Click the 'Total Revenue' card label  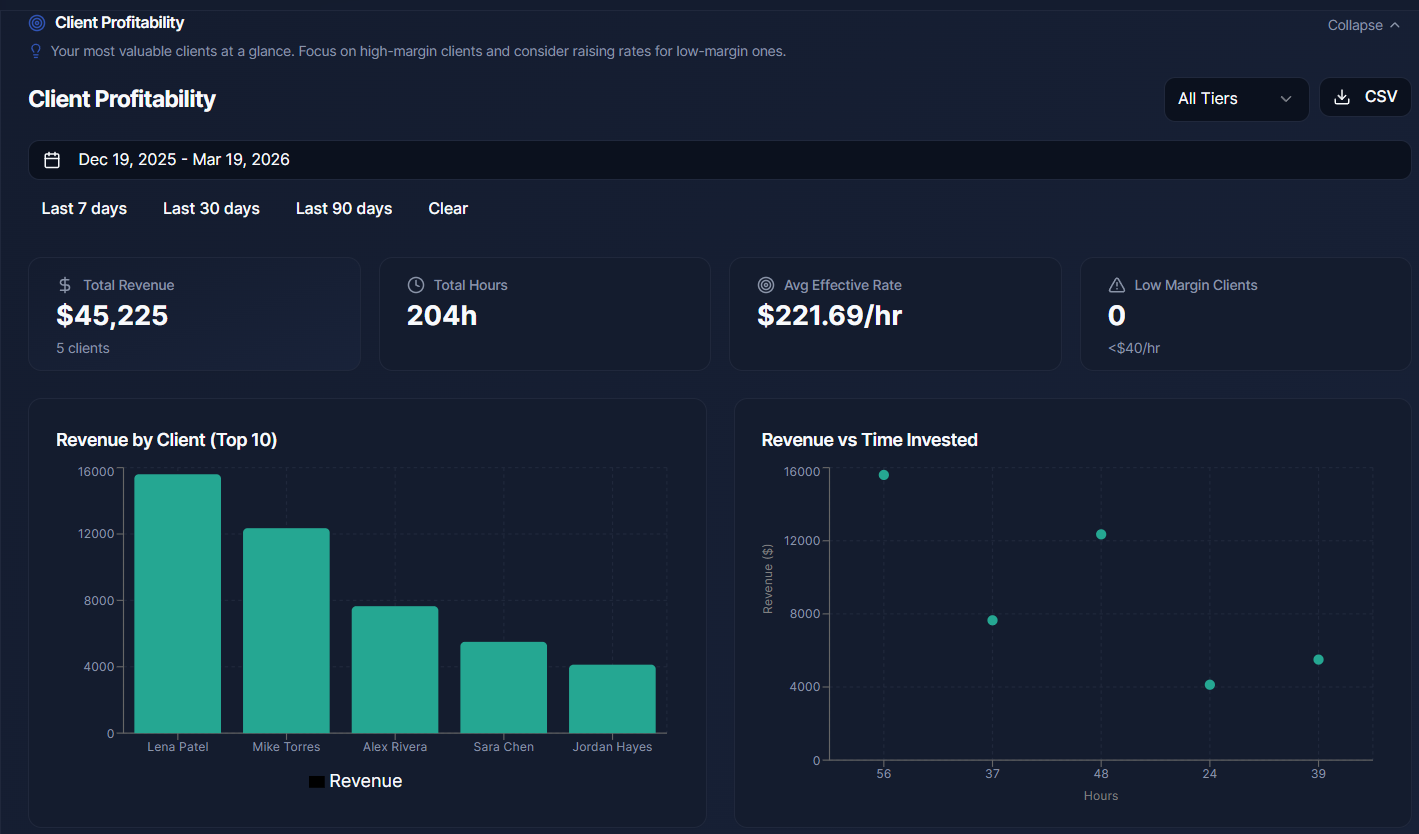[x=129, y=285]
